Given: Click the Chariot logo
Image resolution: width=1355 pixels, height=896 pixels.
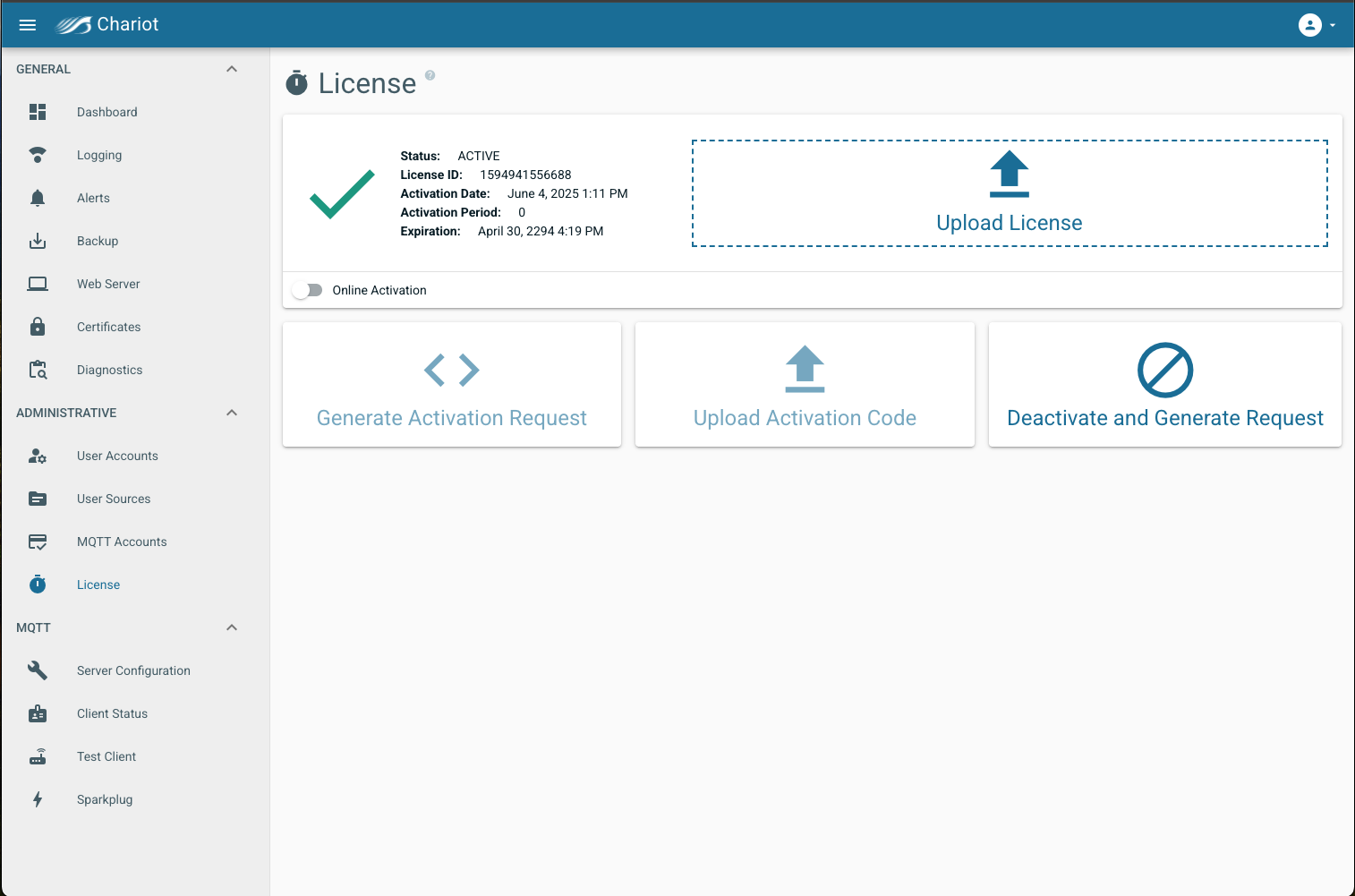Looking at the screenshot, I should (107, 25).
